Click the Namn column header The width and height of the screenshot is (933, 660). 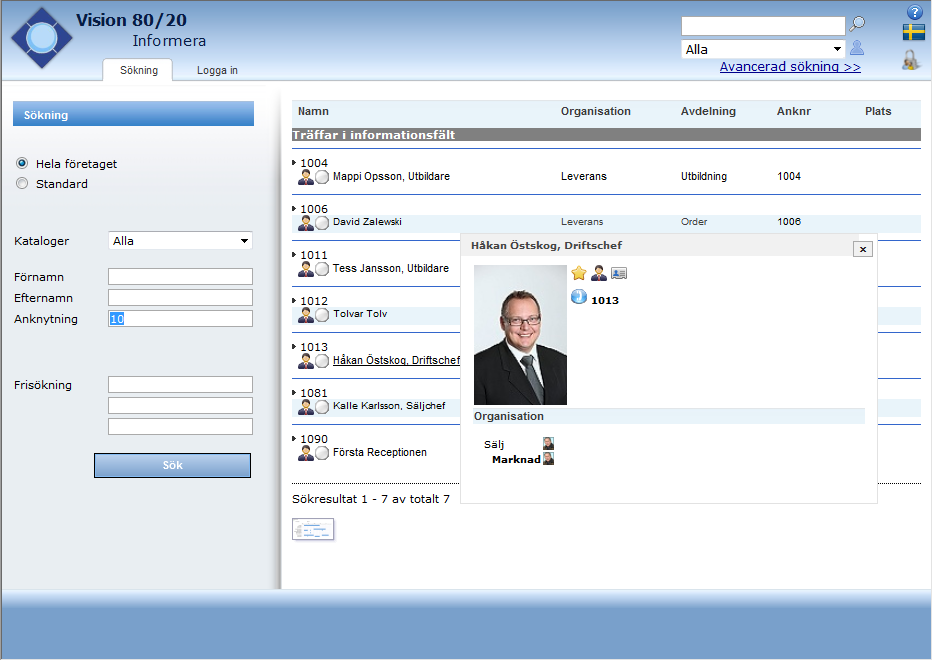(313, 111)
